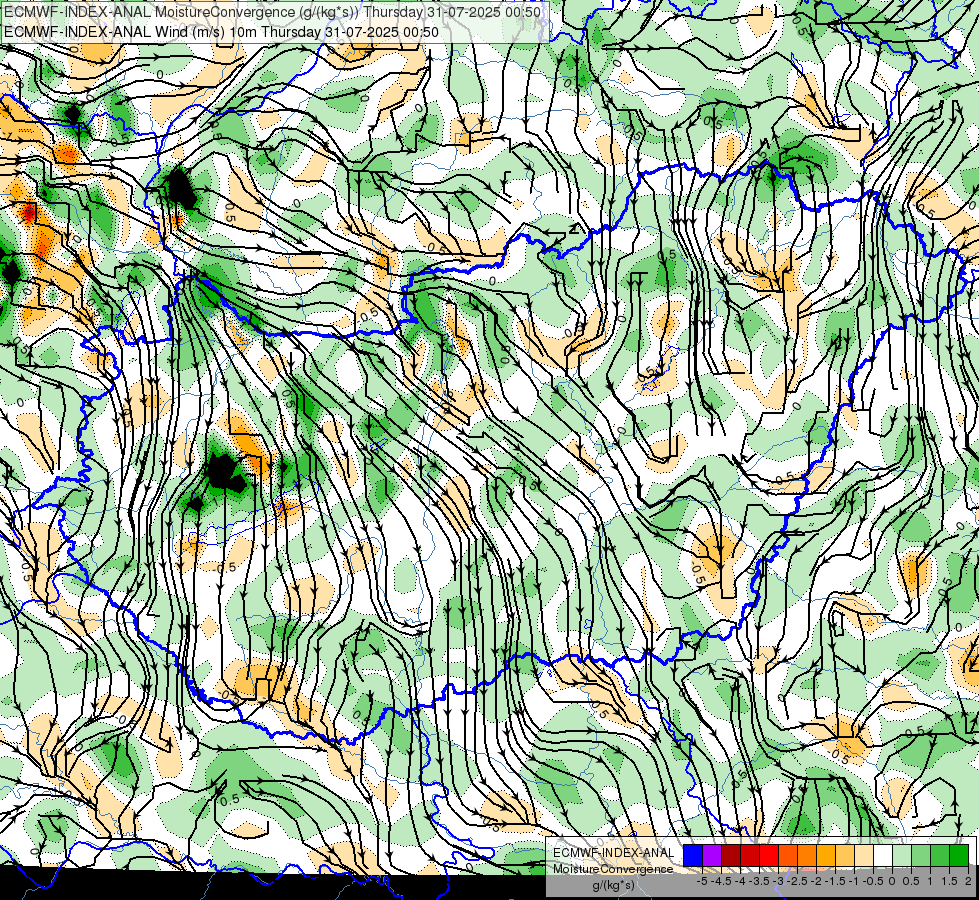Click the 'Wind (m/s) 10m' title line
Image resolution: width=979 pixels, height=900 pixels.
click(222, 32)
